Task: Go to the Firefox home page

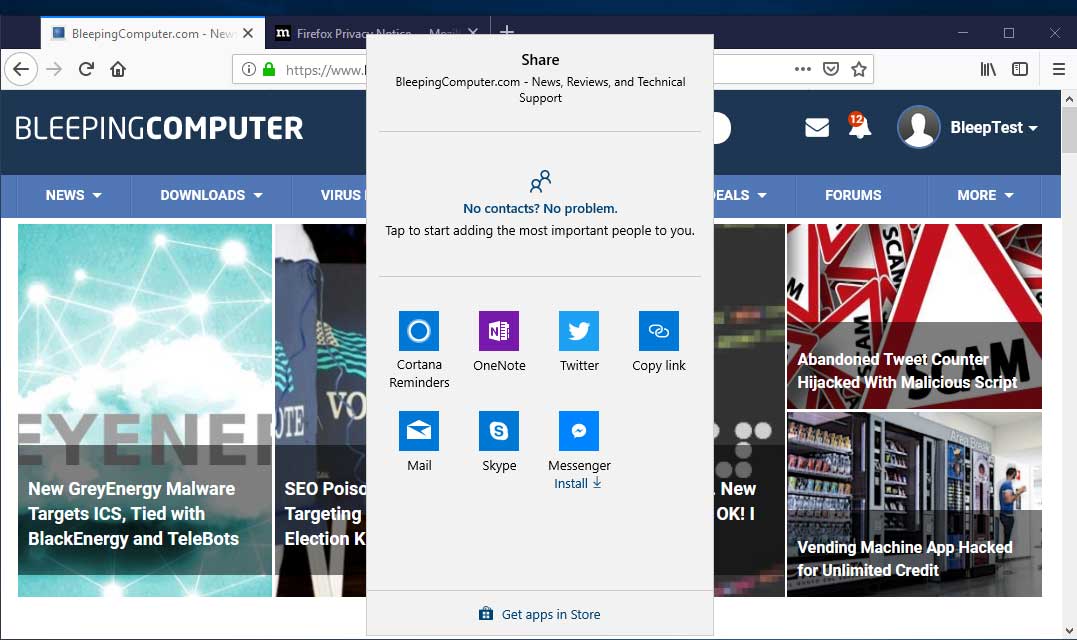Action: pos(118,69)
